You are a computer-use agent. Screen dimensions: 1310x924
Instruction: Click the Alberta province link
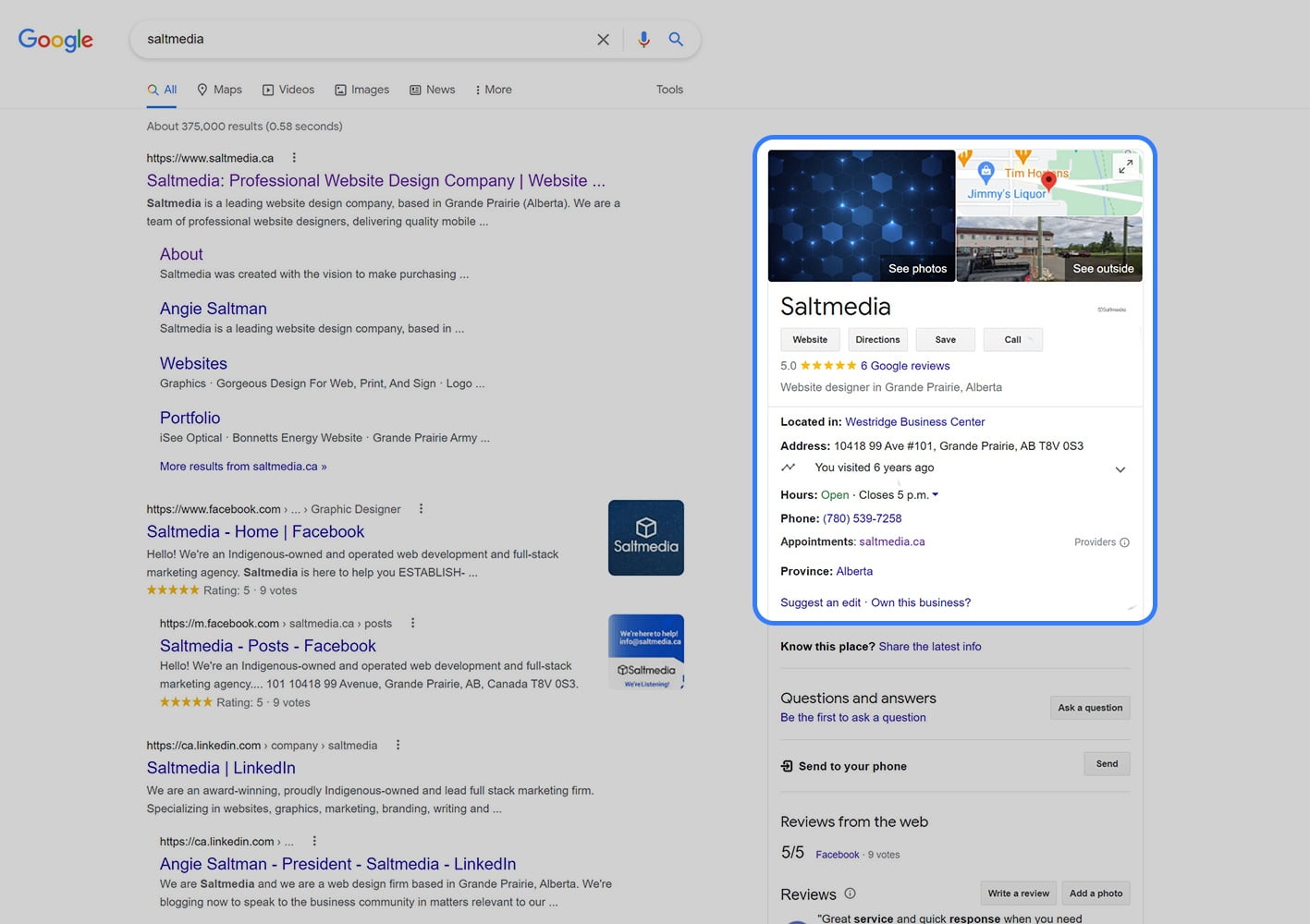(854, 572)
